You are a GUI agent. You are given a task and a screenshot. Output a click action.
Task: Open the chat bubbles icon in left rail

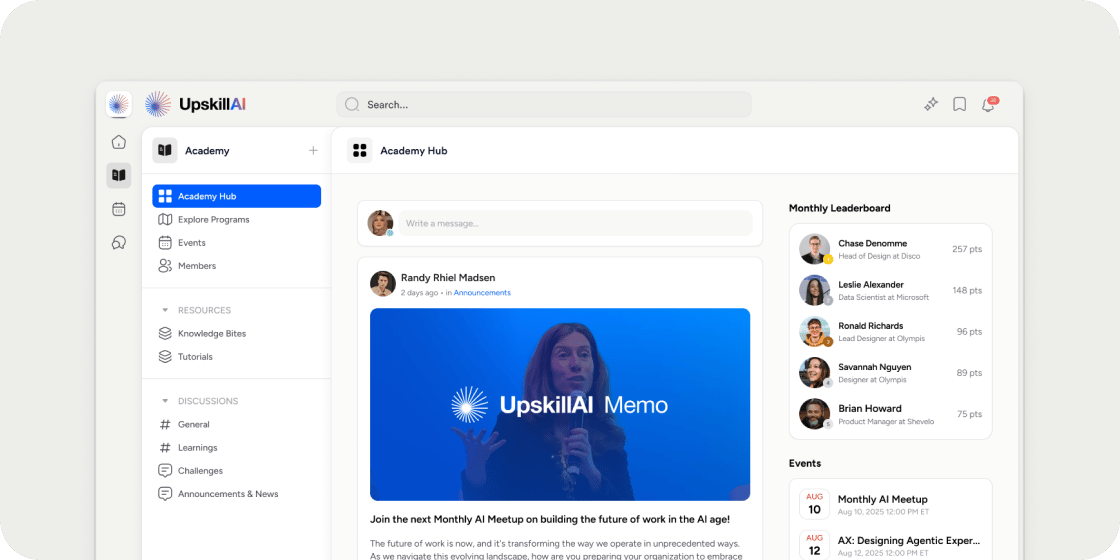[119, 243]
